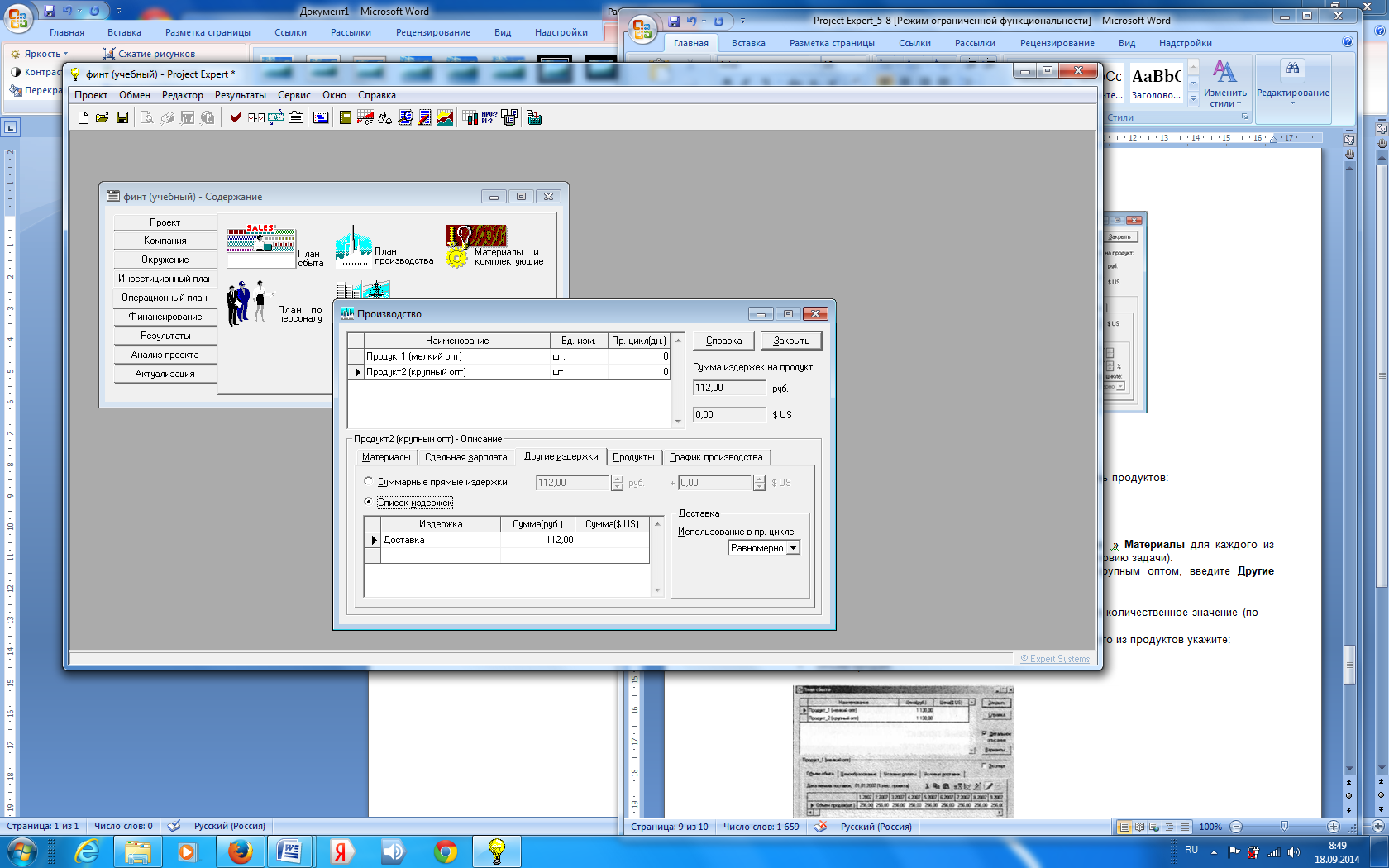
Task: Expand the Word Styles gallery arrow
Action: (1193, 98)
